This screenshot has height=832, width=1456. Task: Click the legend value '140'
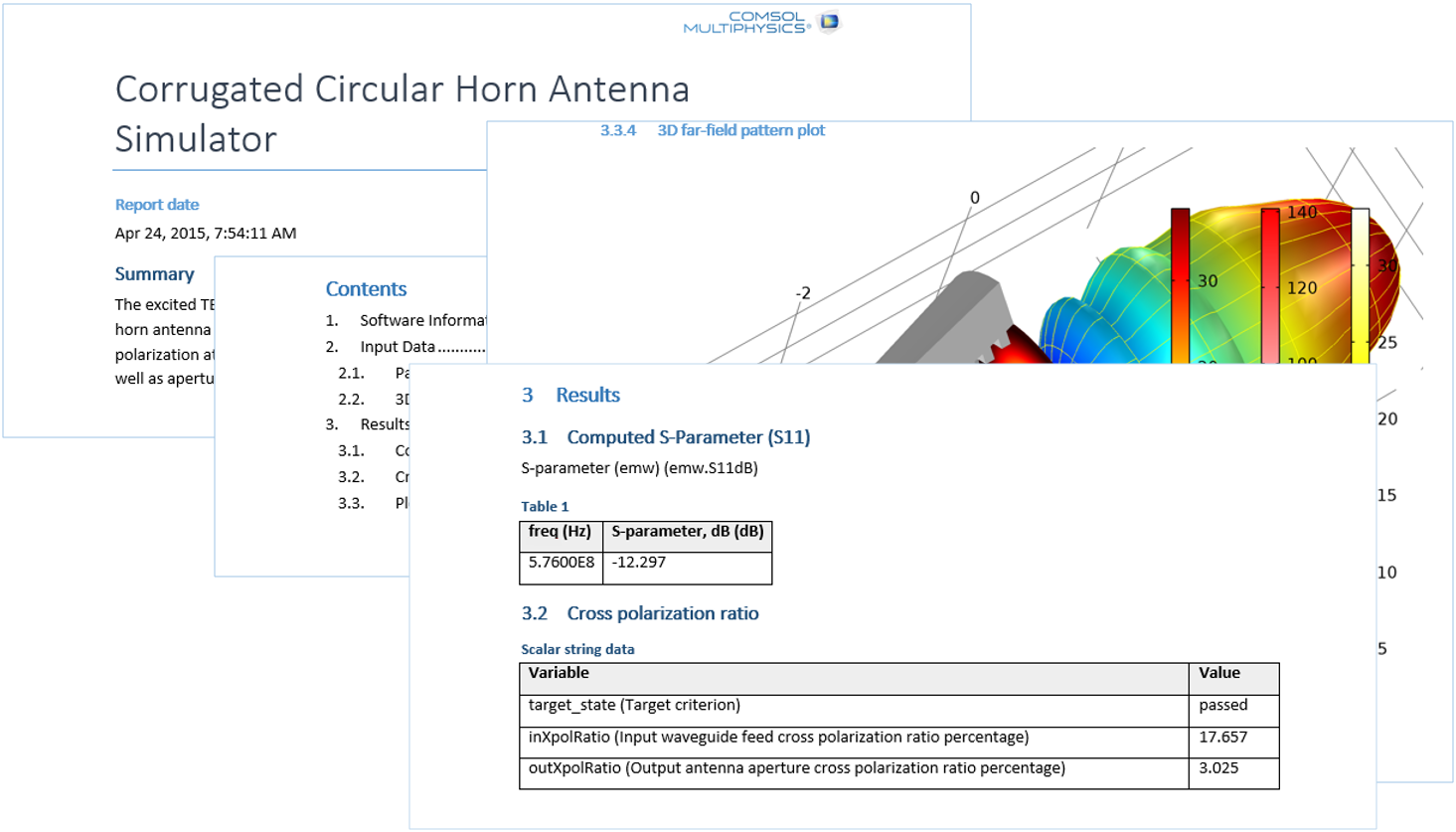pos(1302,212)
